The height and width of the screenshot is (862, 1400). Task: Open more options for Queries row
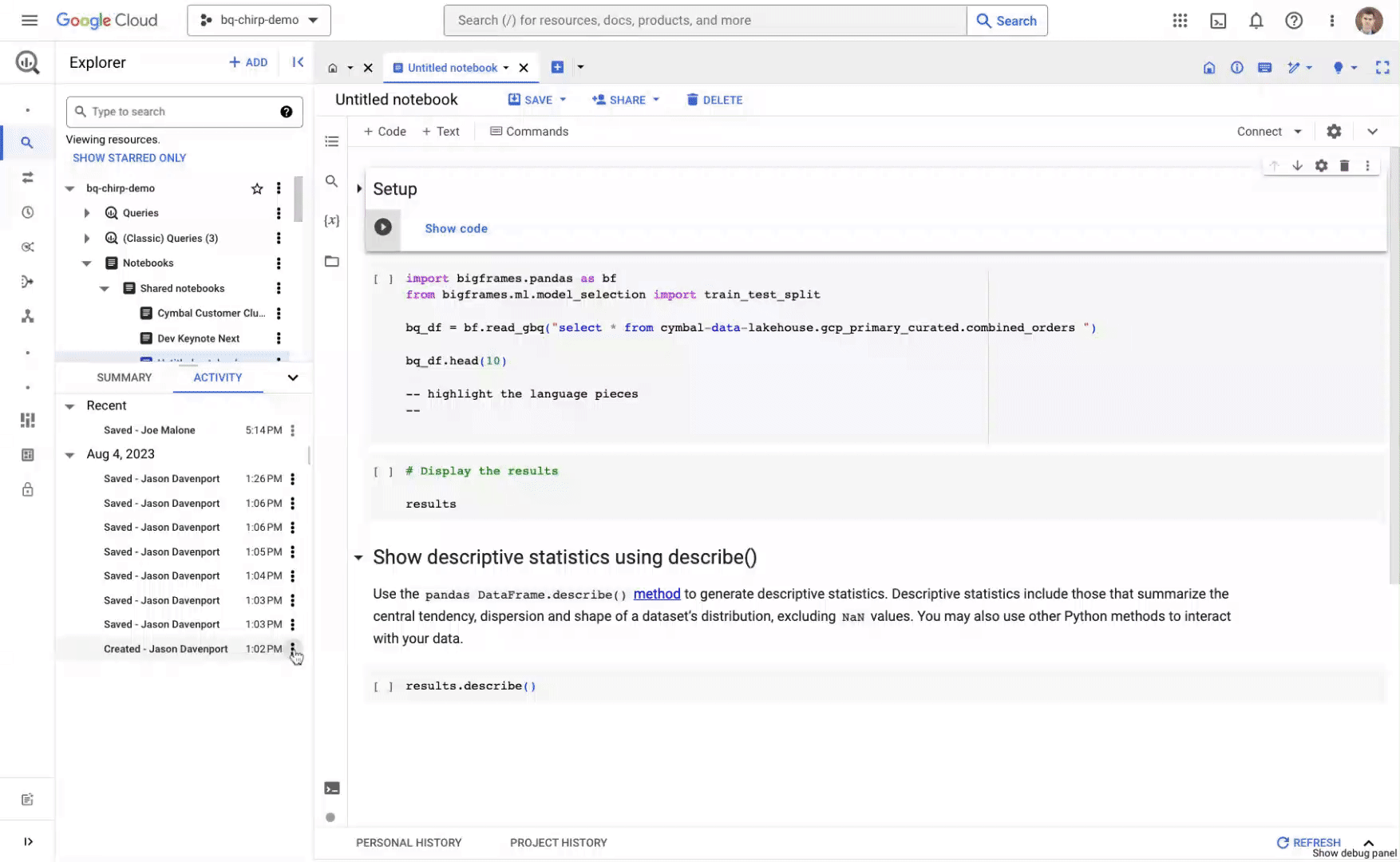(x=279, y=213)
